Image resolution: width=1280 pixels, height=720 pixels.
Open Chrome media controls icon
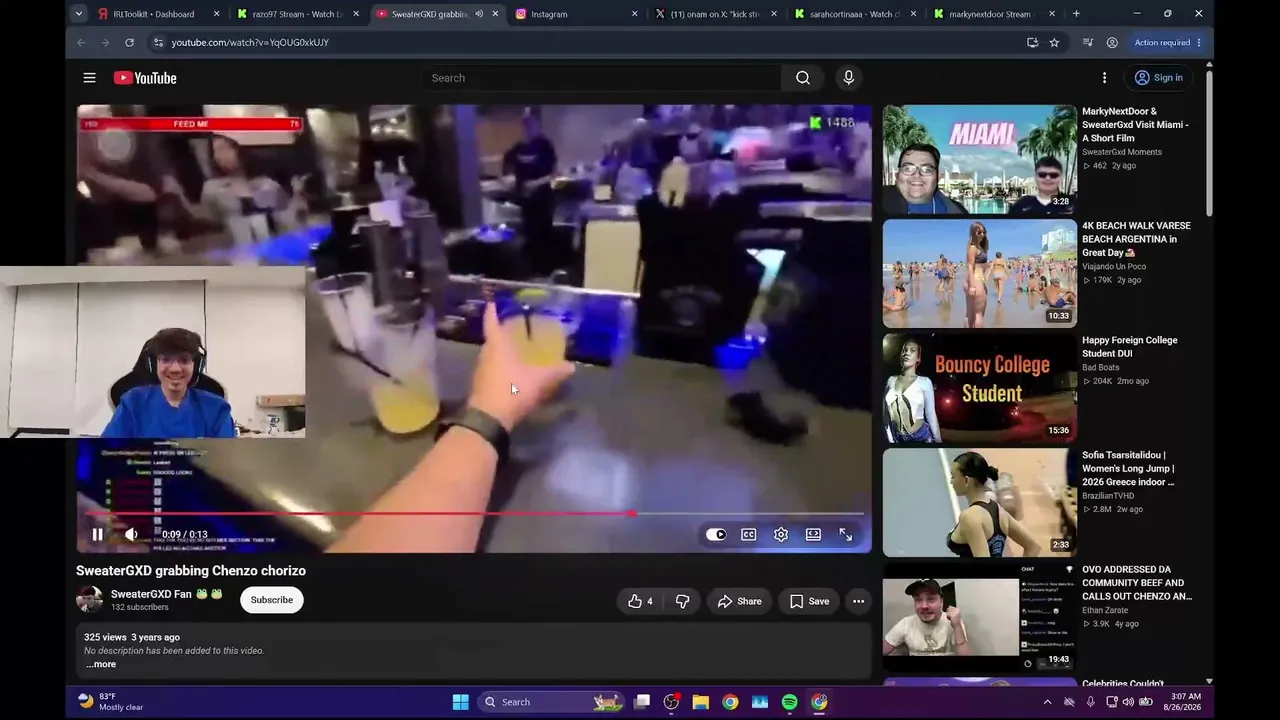click(x=1088, y=43)
